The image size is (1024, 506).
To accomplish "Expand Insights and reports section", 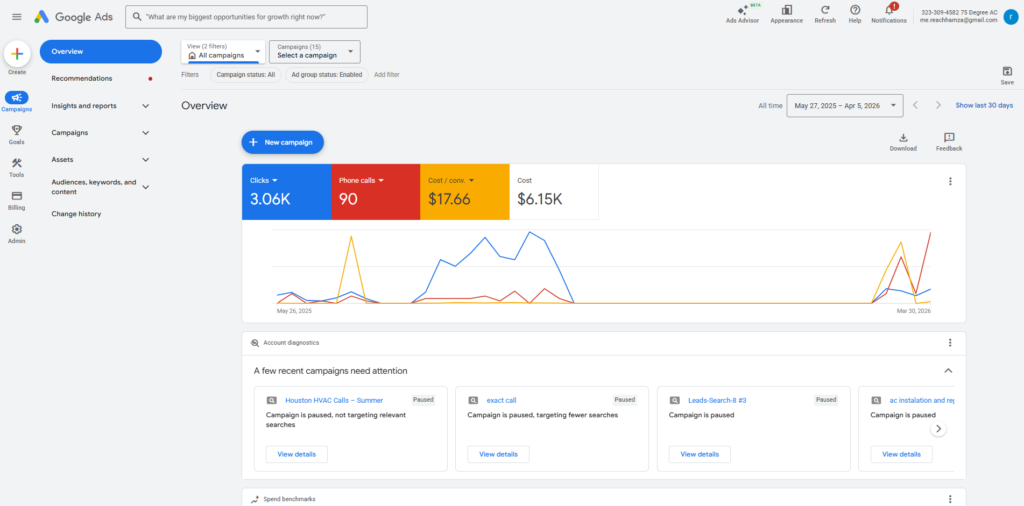I will pyautogui.click(x=146, y=106).
